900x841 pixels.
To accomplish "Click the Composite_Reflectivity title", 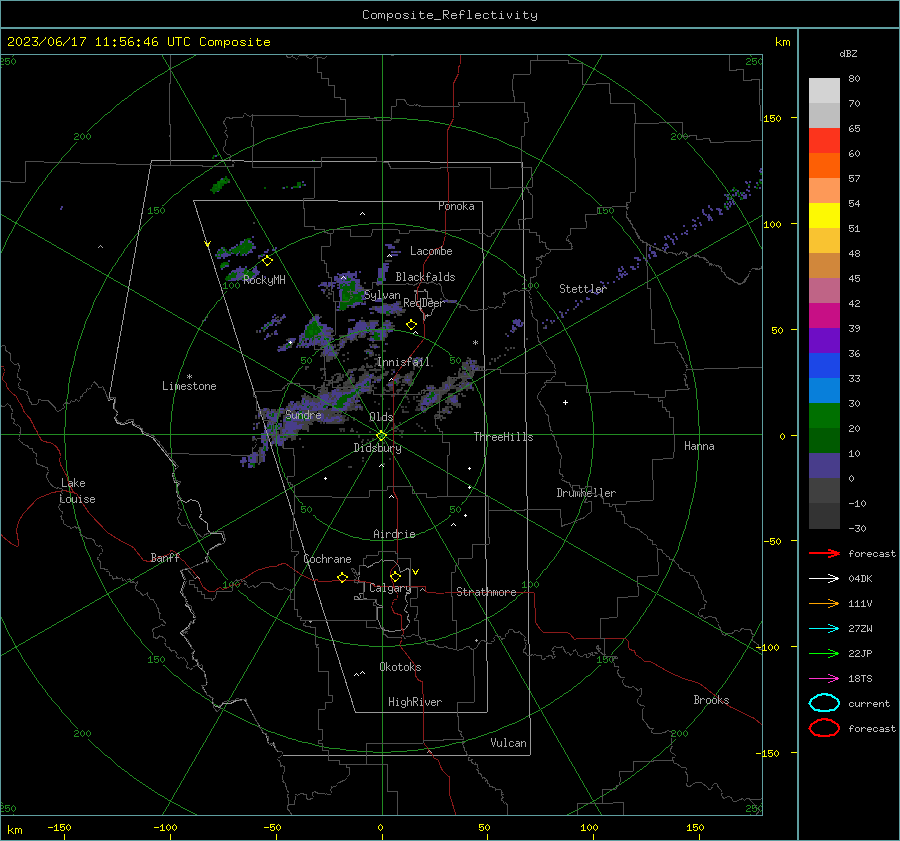I will [x=449, y=15].
